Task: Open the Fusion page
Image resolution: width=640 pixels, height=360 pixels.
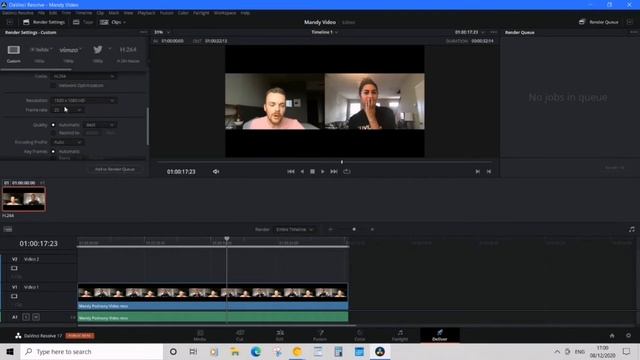Action: (320, 336)
